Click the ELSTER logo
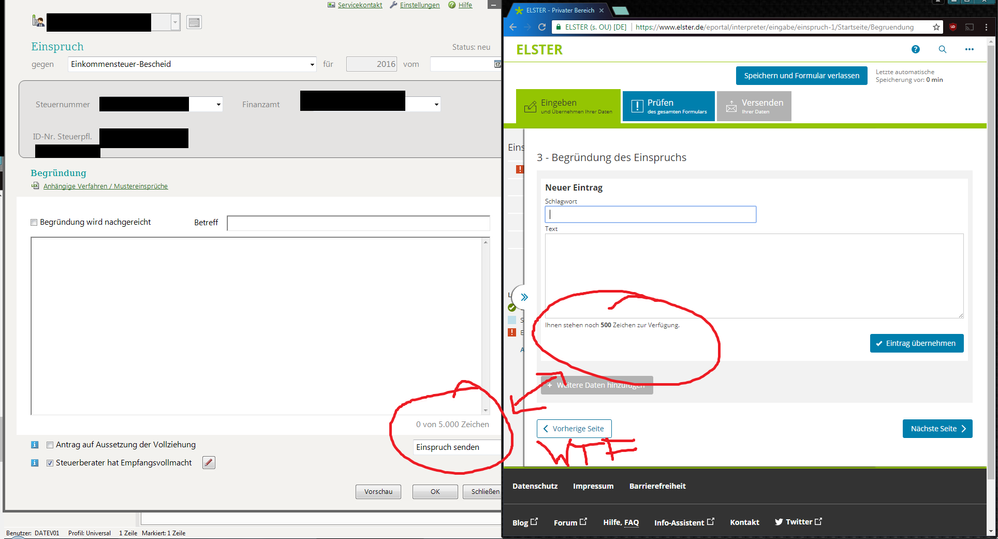This screenshot has height=539, width=998. [539, 50]
